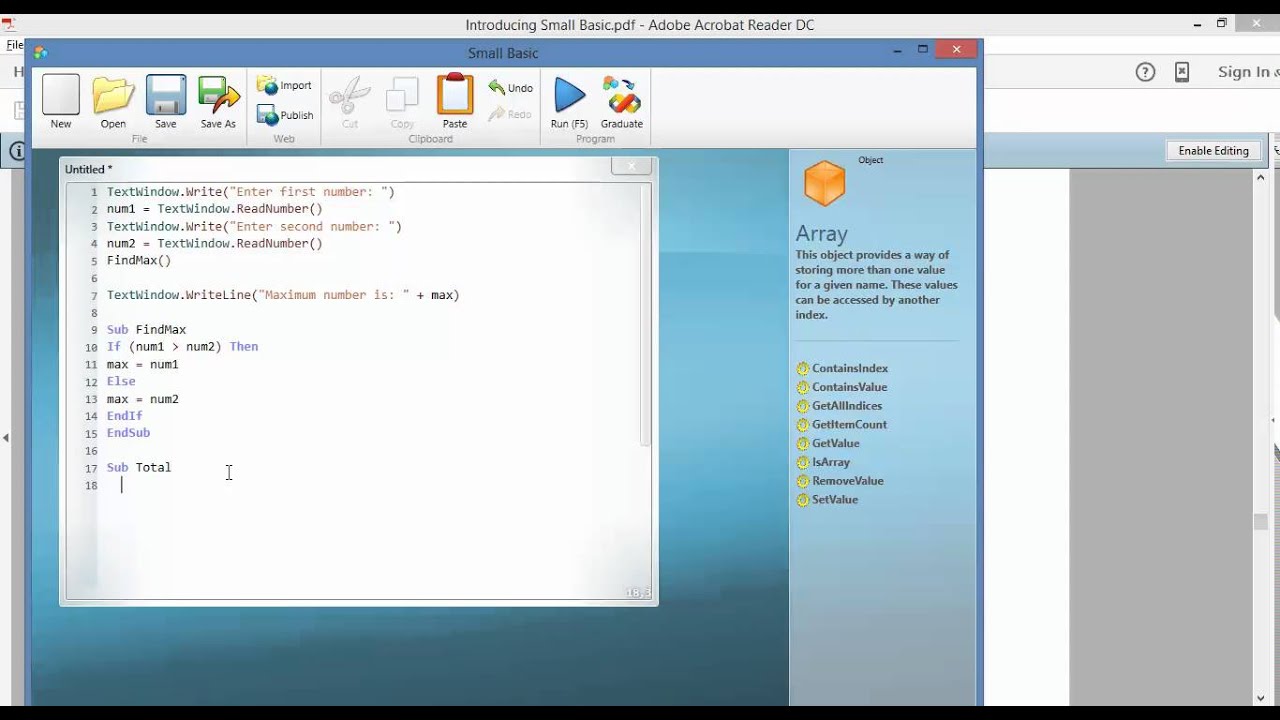Click the orange Array object cube icon
This screenshot has width=1280, height=720.
pyautogui.click(x=825, y=184)
